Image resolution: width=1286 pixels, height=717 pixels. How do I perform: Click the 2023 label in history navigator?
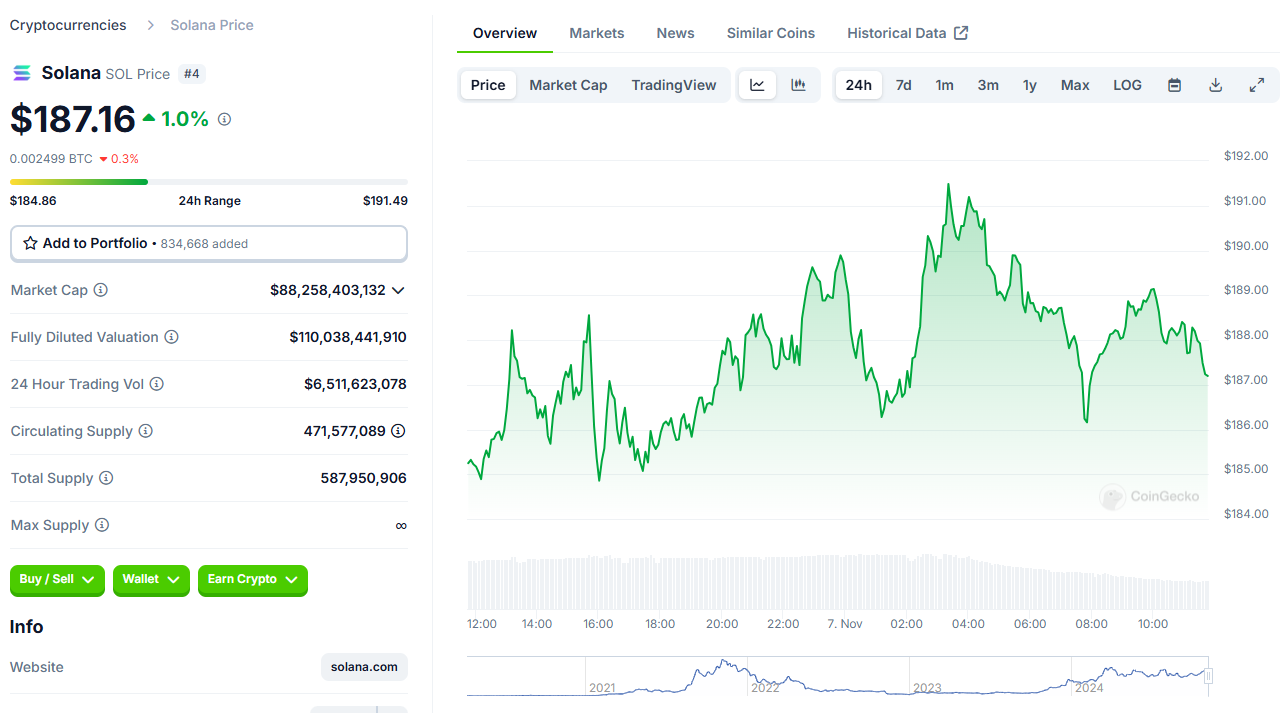tap(928, 688)
